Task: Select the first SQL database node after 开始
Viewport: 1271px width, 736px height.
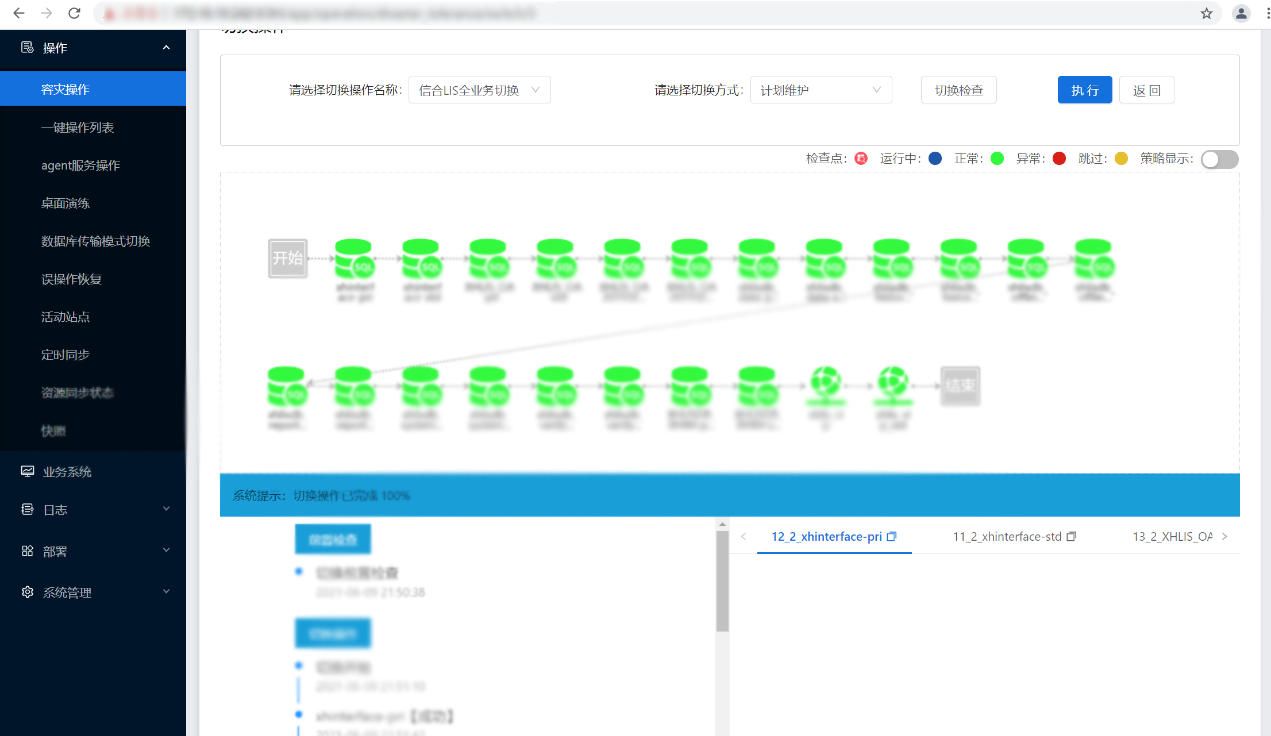Action: 354,259
